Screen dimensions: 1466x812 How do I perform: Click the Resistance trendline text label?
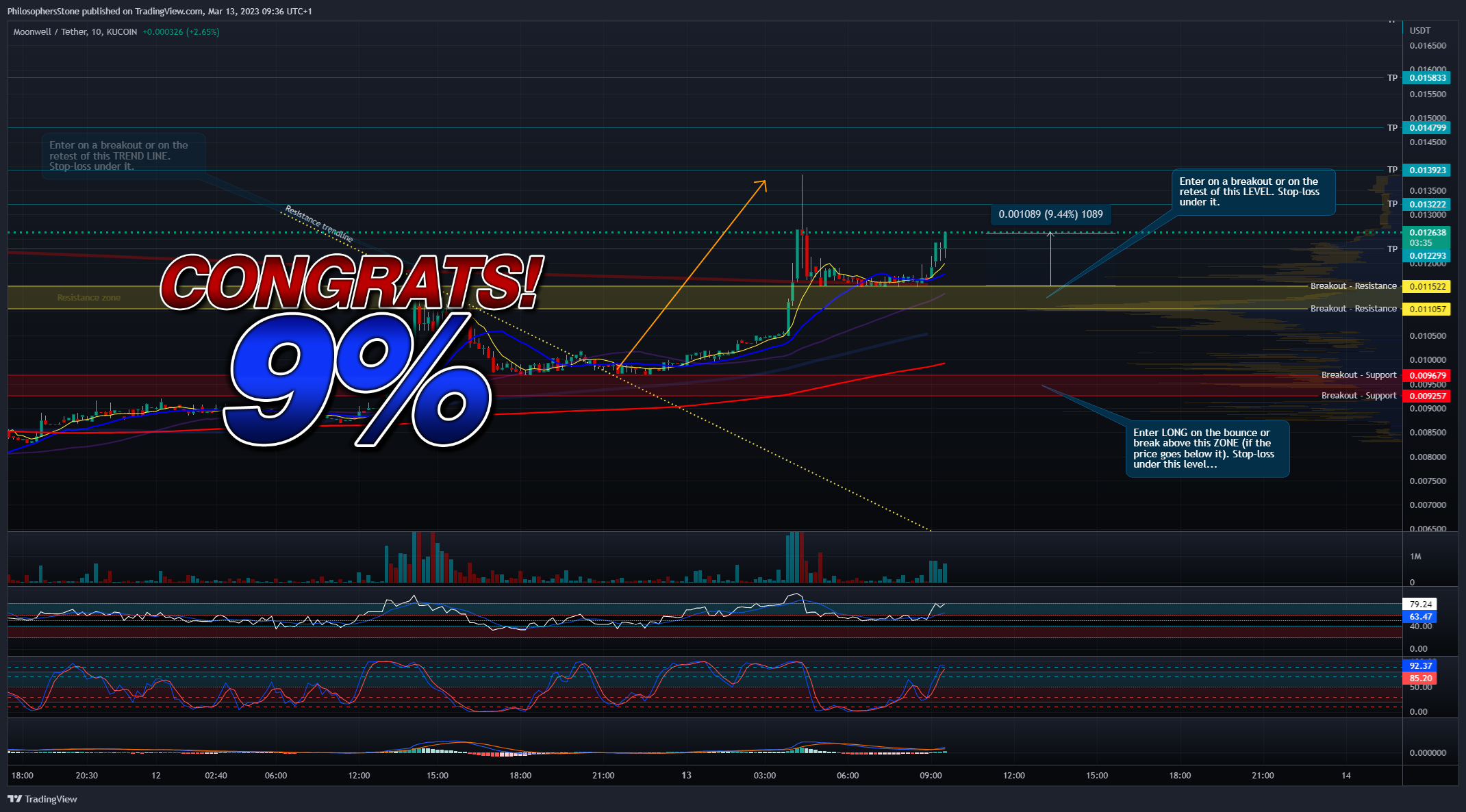pyautogui.click(x=319, y=224)
